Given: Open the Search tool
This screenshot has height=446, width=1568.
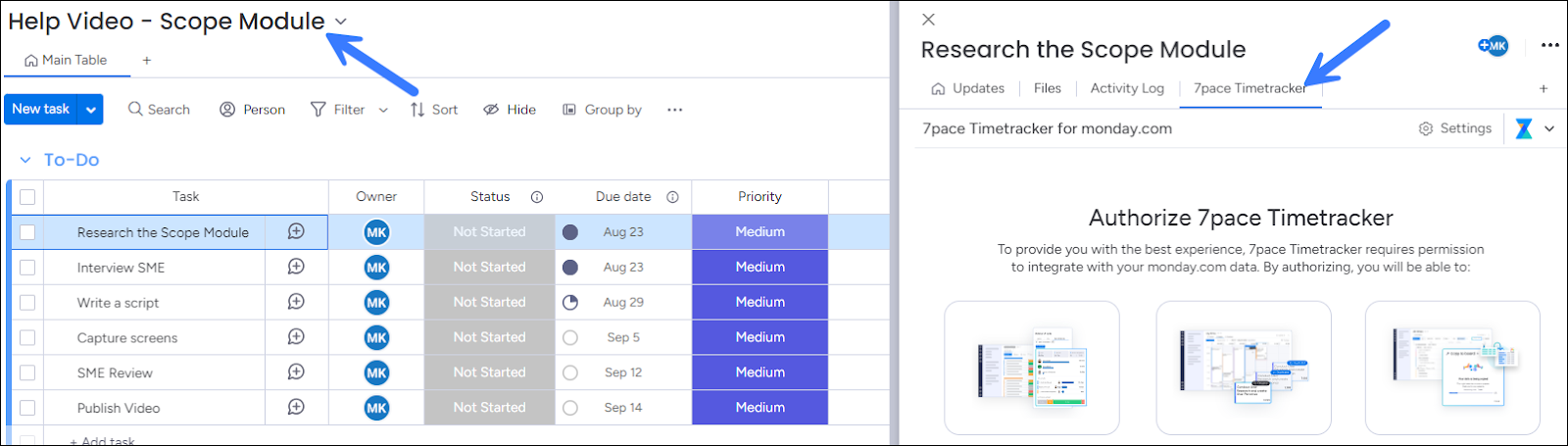Looking at the screenshot, I should [x=159, y=110].
